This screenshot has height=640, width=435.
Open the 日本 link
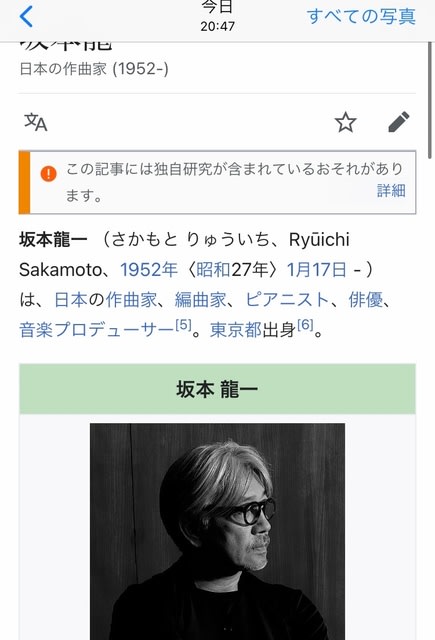point(71,300)
